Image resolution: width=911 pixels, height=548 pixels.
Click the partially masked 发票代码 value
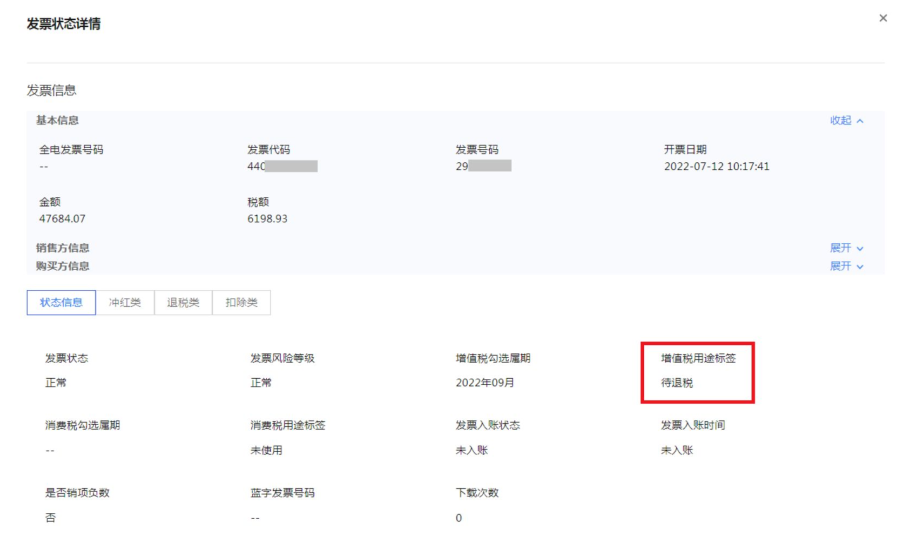[282, 167]
